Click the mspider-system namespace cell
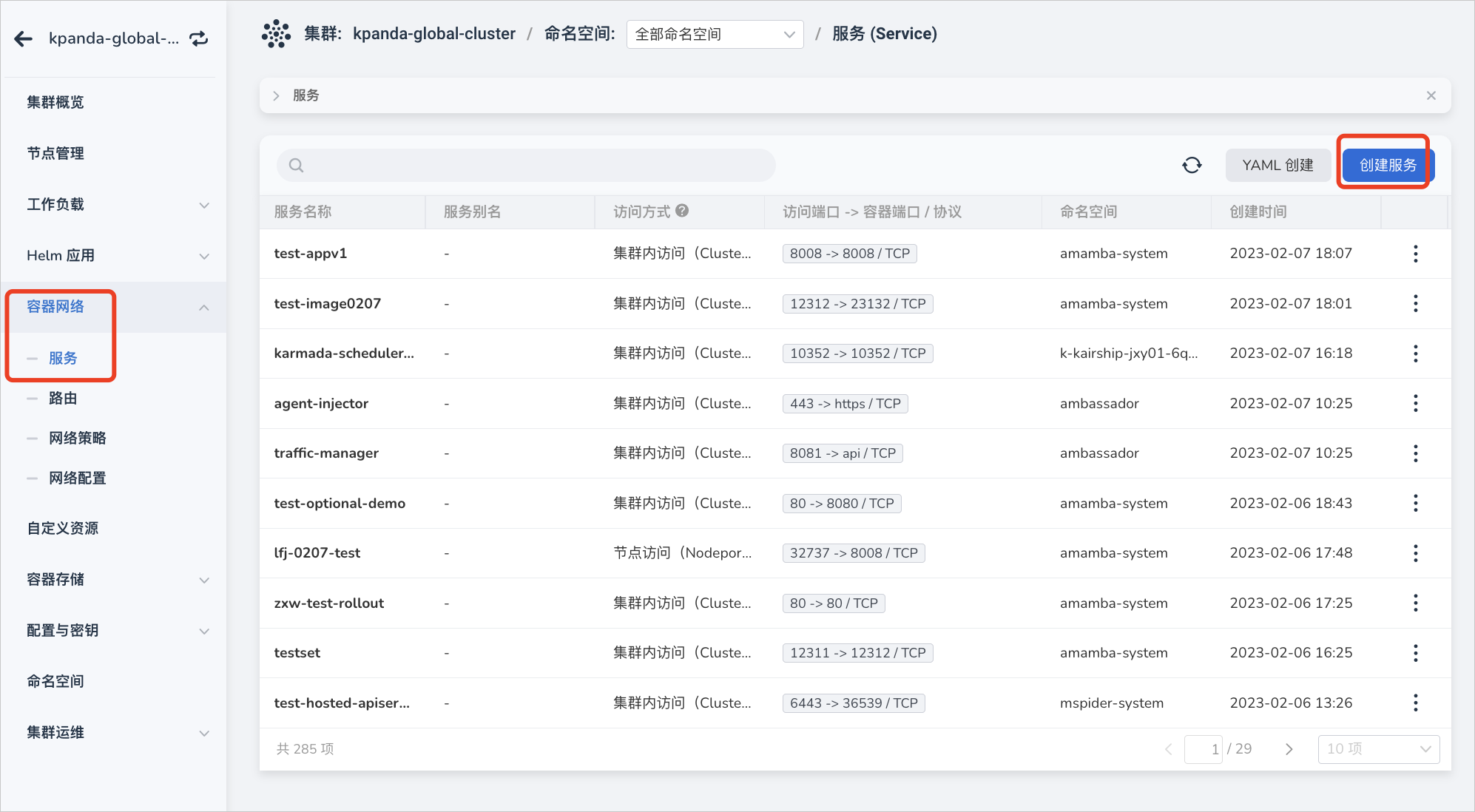The image size is (1475, 812). [1112, 703]
